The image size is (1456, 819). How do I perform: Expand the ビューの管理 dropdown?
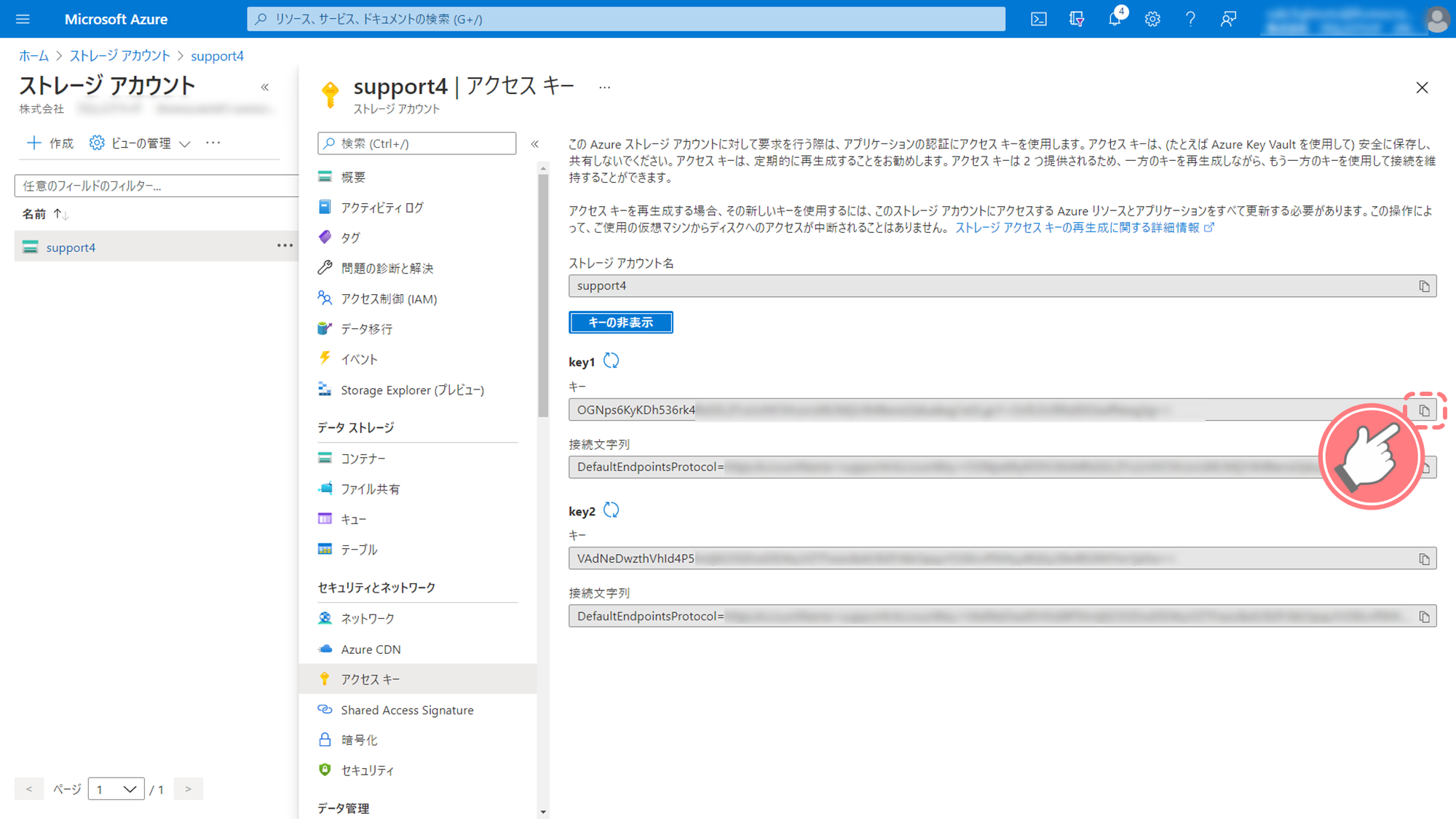(140, 143)
